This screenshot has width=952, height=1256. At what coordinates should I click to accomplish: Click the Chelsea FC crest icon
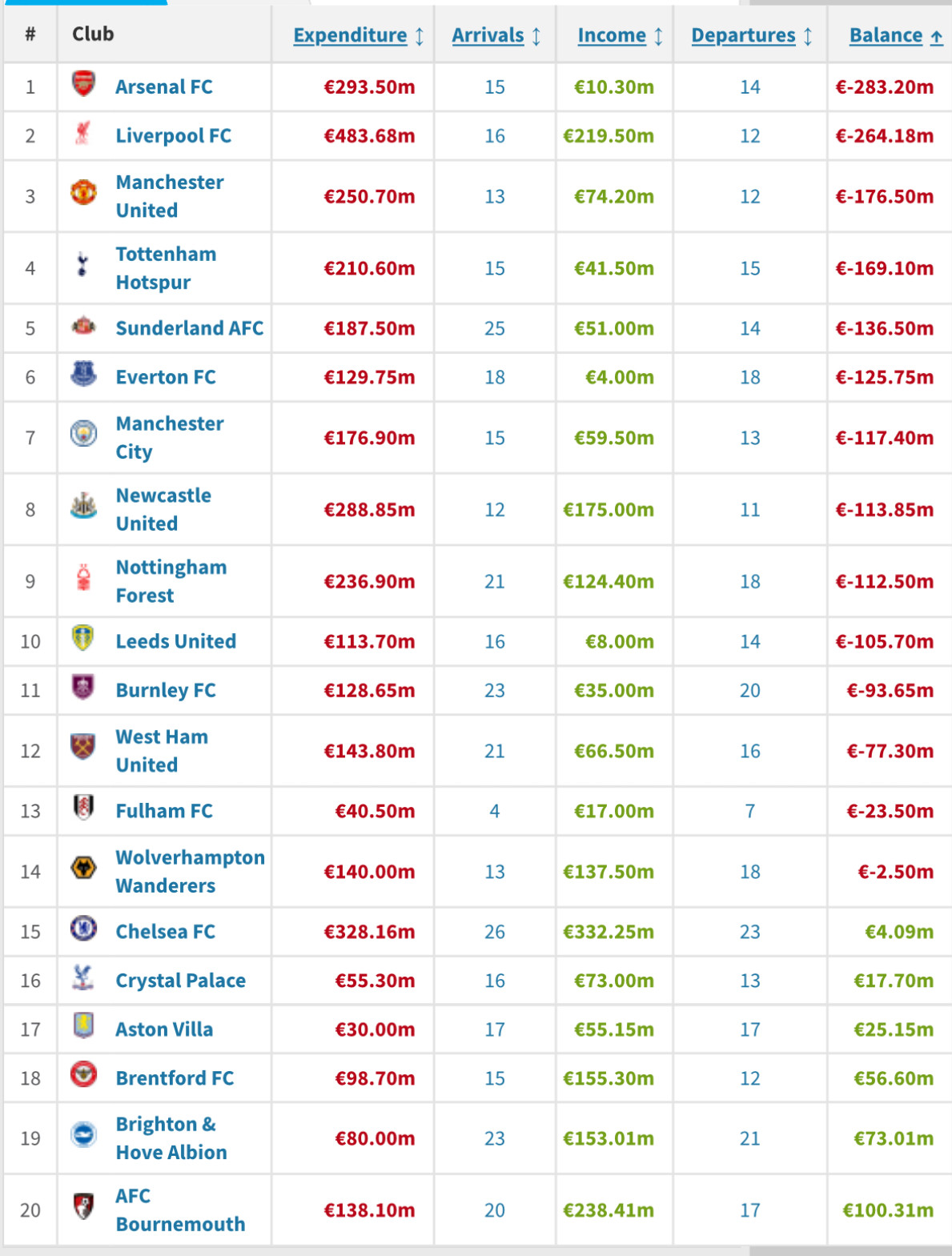coord(83,928)
